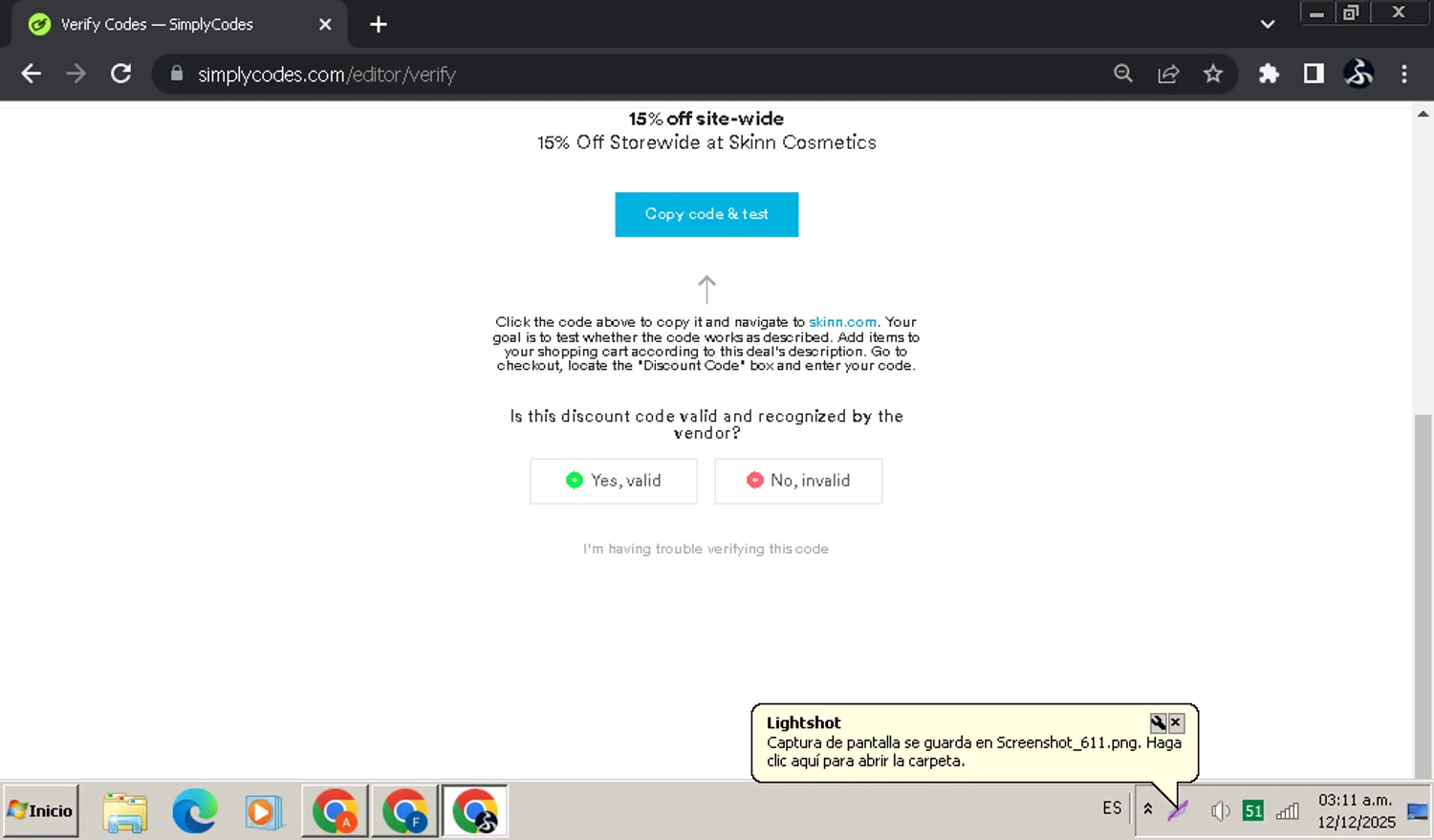Open the Chrome three-dot menu
The image size is (1434, 840).
1404,74
